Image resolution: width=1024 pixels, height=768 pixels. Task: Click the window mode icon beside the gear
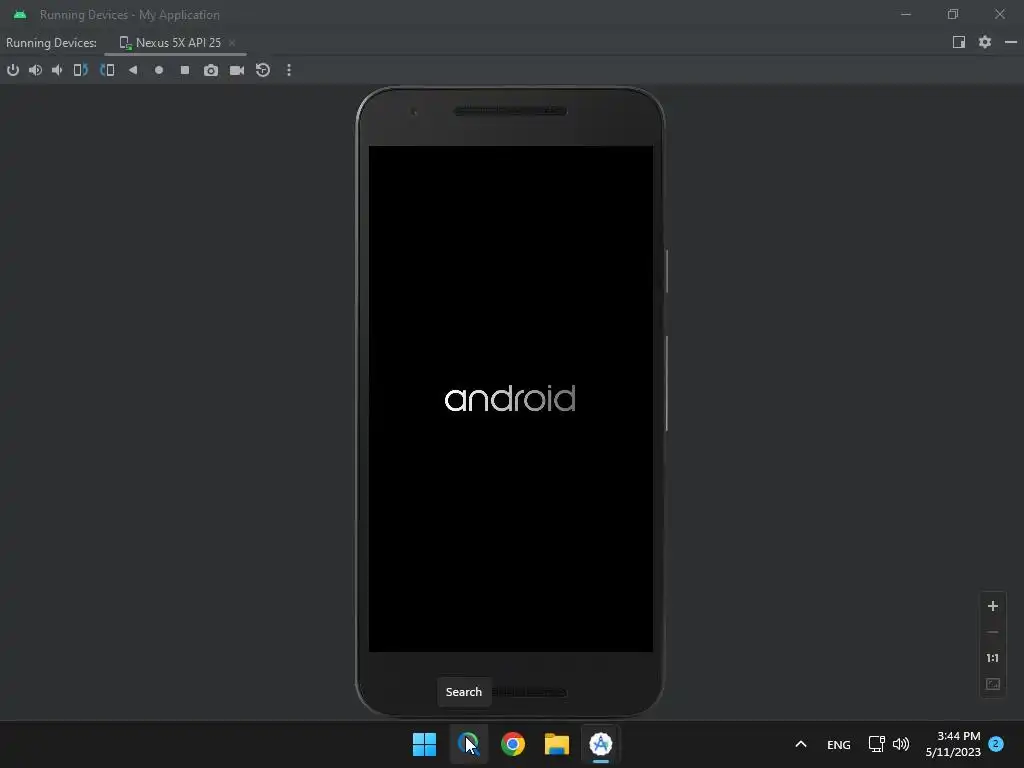pyautogui.click(x=959, y=42)
